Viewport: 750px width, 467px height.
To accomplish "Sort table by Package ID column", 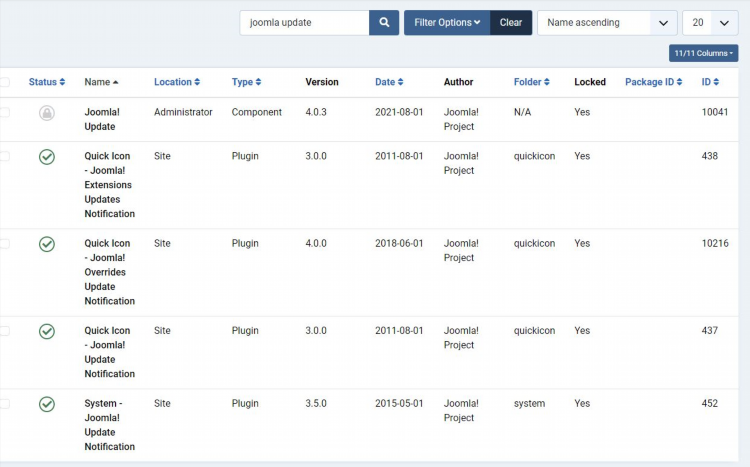I will [x=653, y=82].
